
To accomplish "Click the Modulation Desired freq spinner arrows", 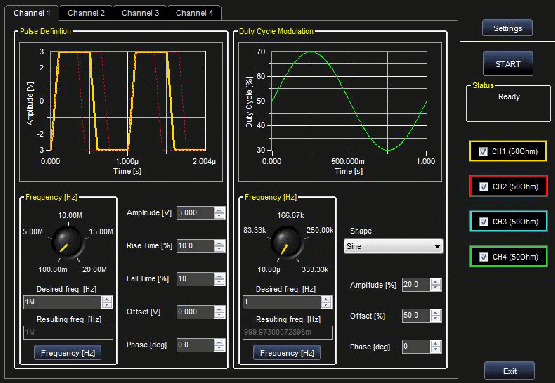I will click(x=326, y=302).
